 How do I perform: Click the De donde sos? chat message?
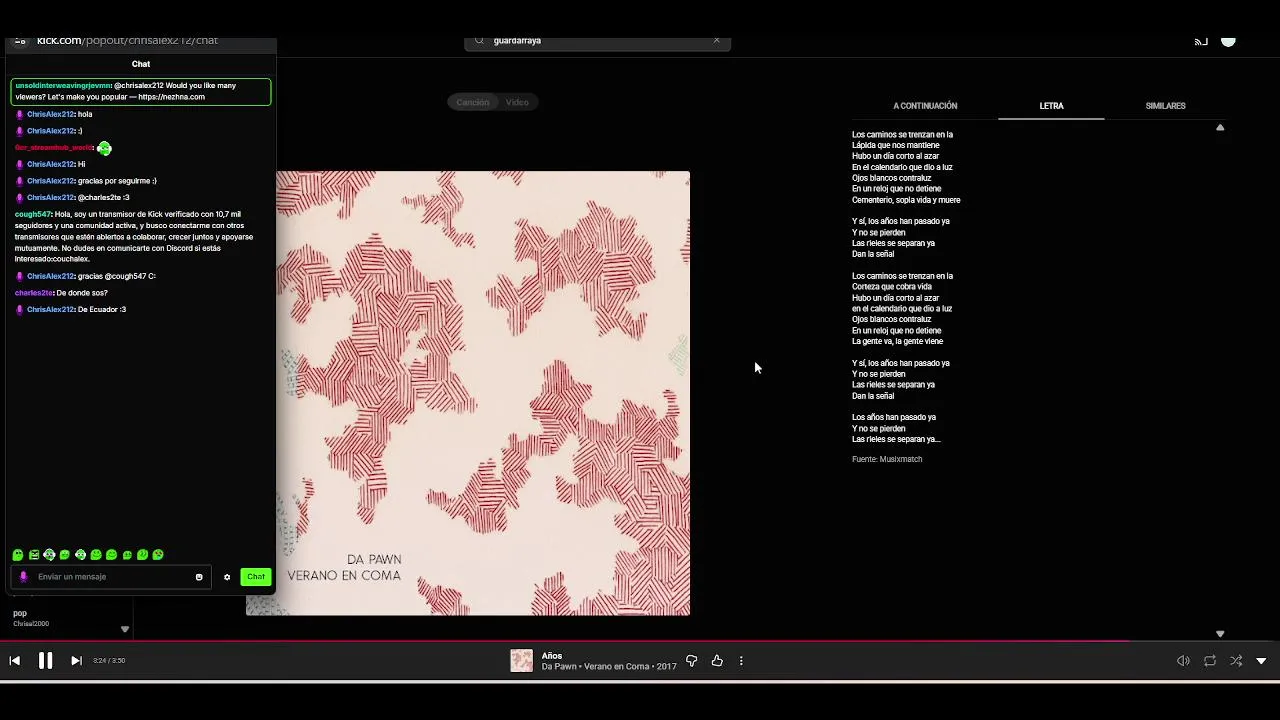[x=82, y=293]
